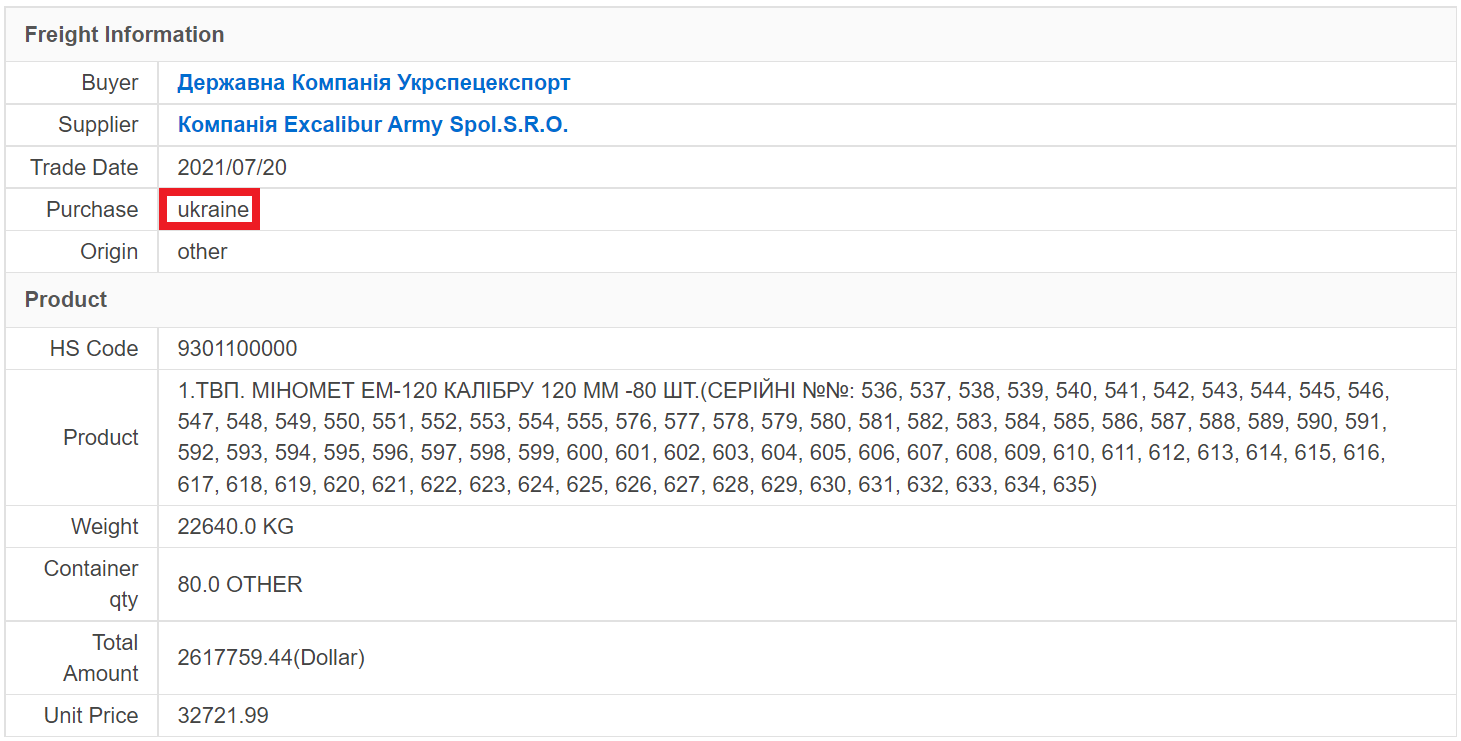Viewport: 1461px width, 741px height.
Task: Click the Weight row label
Action: click(x=104, y=527)
